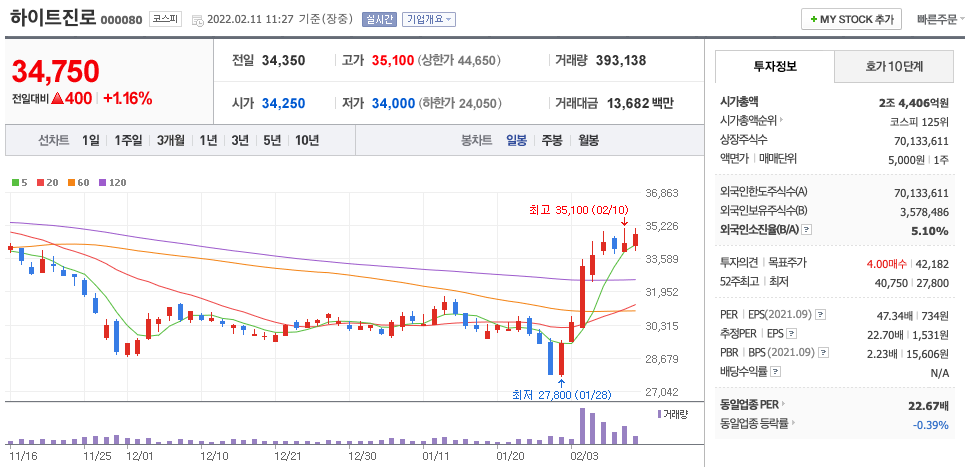Click the 코스피 market badge
The width and height of the screenshot is (969, 467).
pyautogui.click(x=165, y=19)
